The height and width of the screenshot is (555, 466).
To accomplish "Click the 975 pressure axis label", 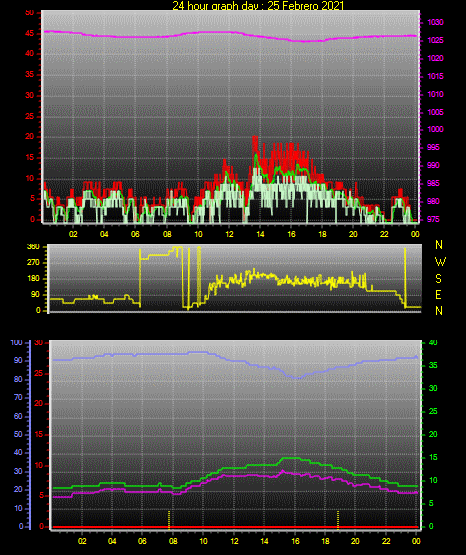I will [433, 219].
